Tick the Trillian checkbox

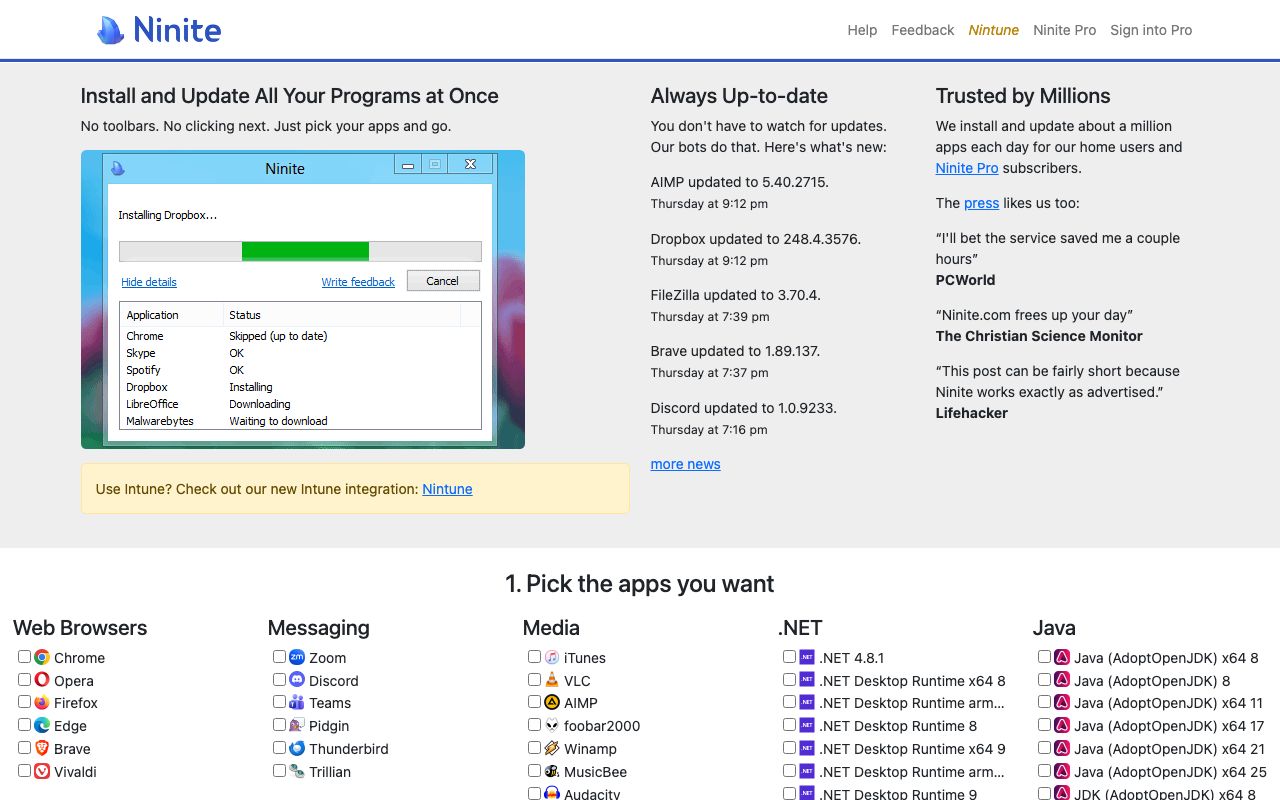pyautogui.click(x=279, y=770)
